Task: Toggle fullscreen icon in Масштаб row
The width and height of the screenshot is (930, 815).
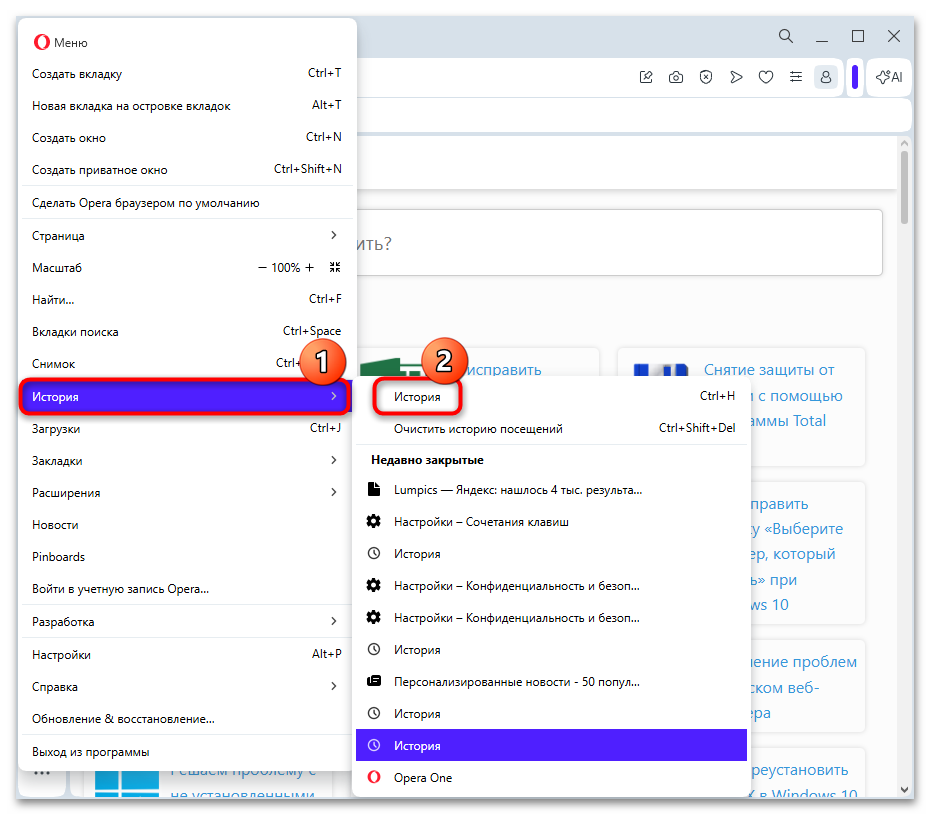Action: coord(335,268)
